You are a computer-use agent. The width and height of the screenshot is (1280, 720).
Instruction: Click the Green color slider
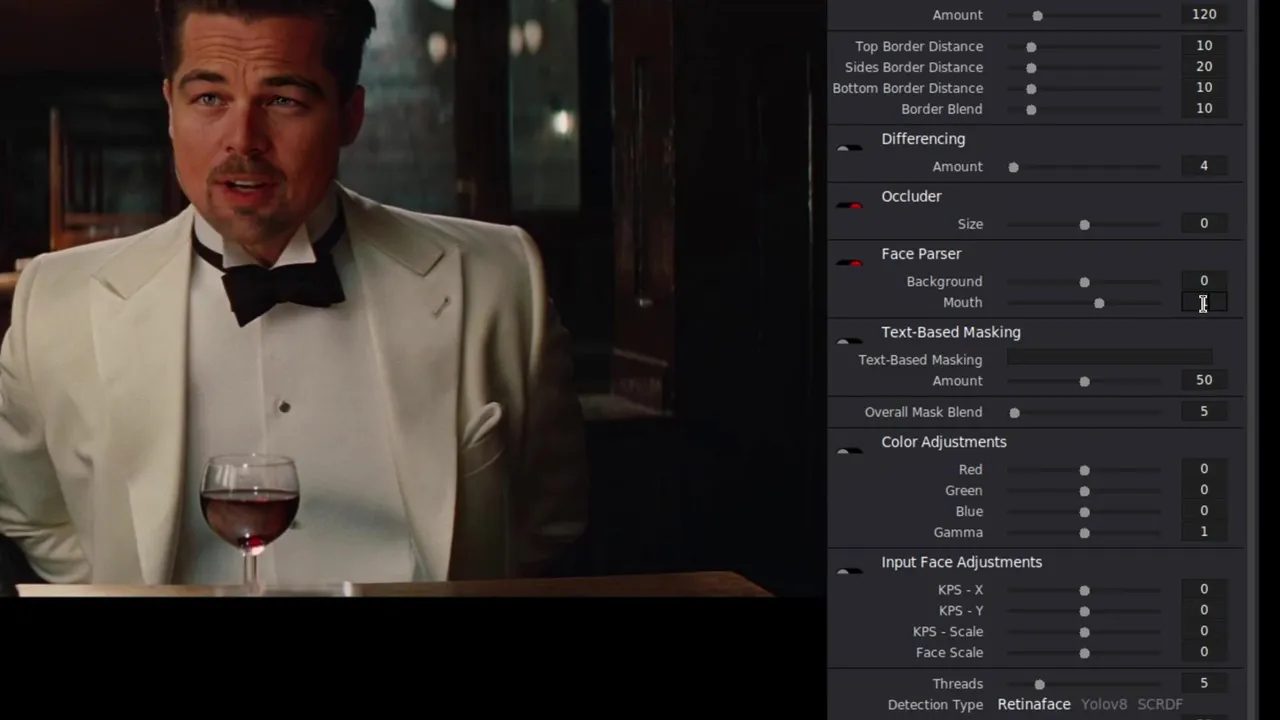(x=1084, y=491)
